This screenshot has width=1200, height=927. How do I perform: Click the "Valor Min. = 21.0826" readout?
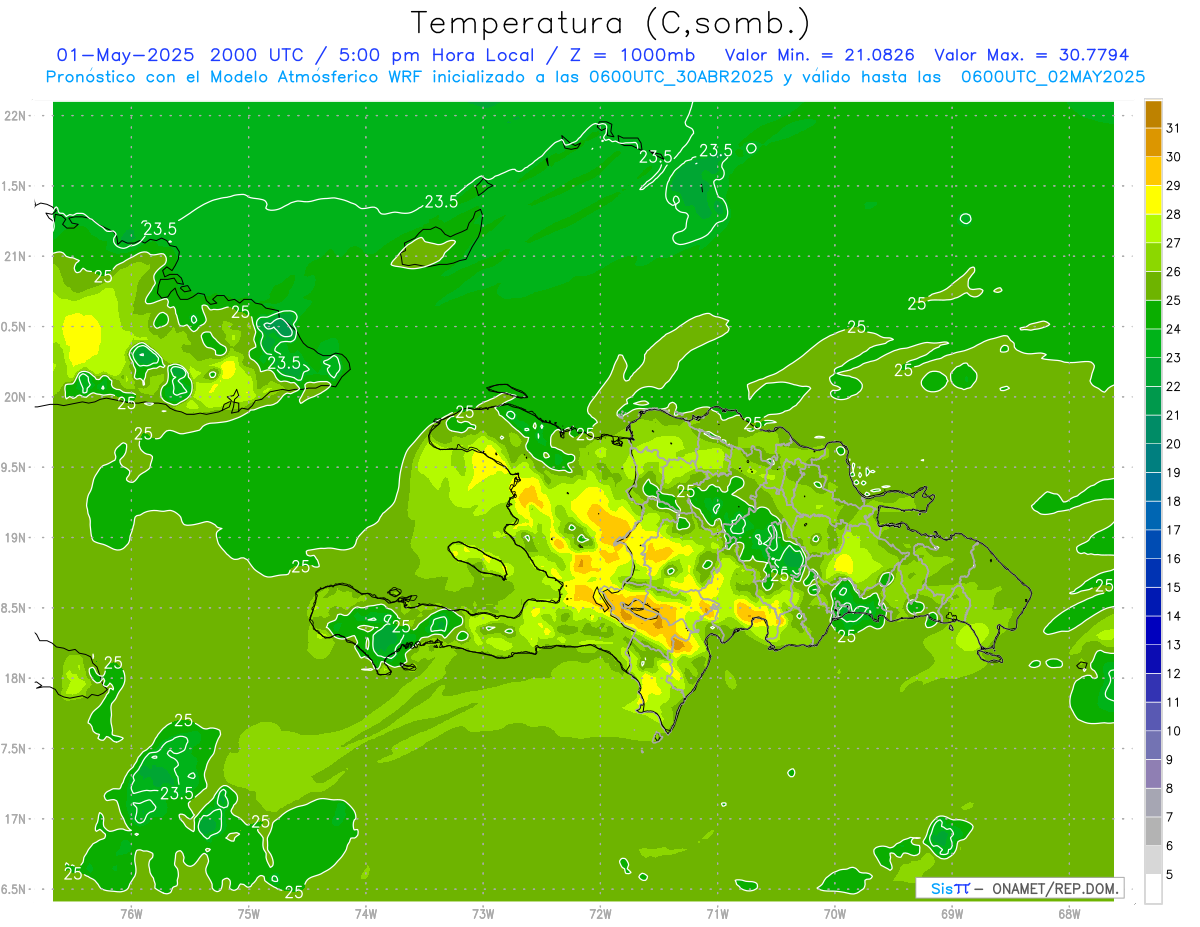click(x=819, y=55)
